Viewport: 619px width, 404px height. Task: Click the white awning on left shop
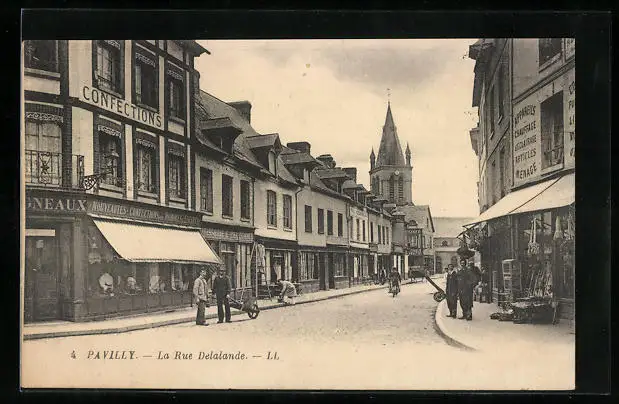coord(154,242)
